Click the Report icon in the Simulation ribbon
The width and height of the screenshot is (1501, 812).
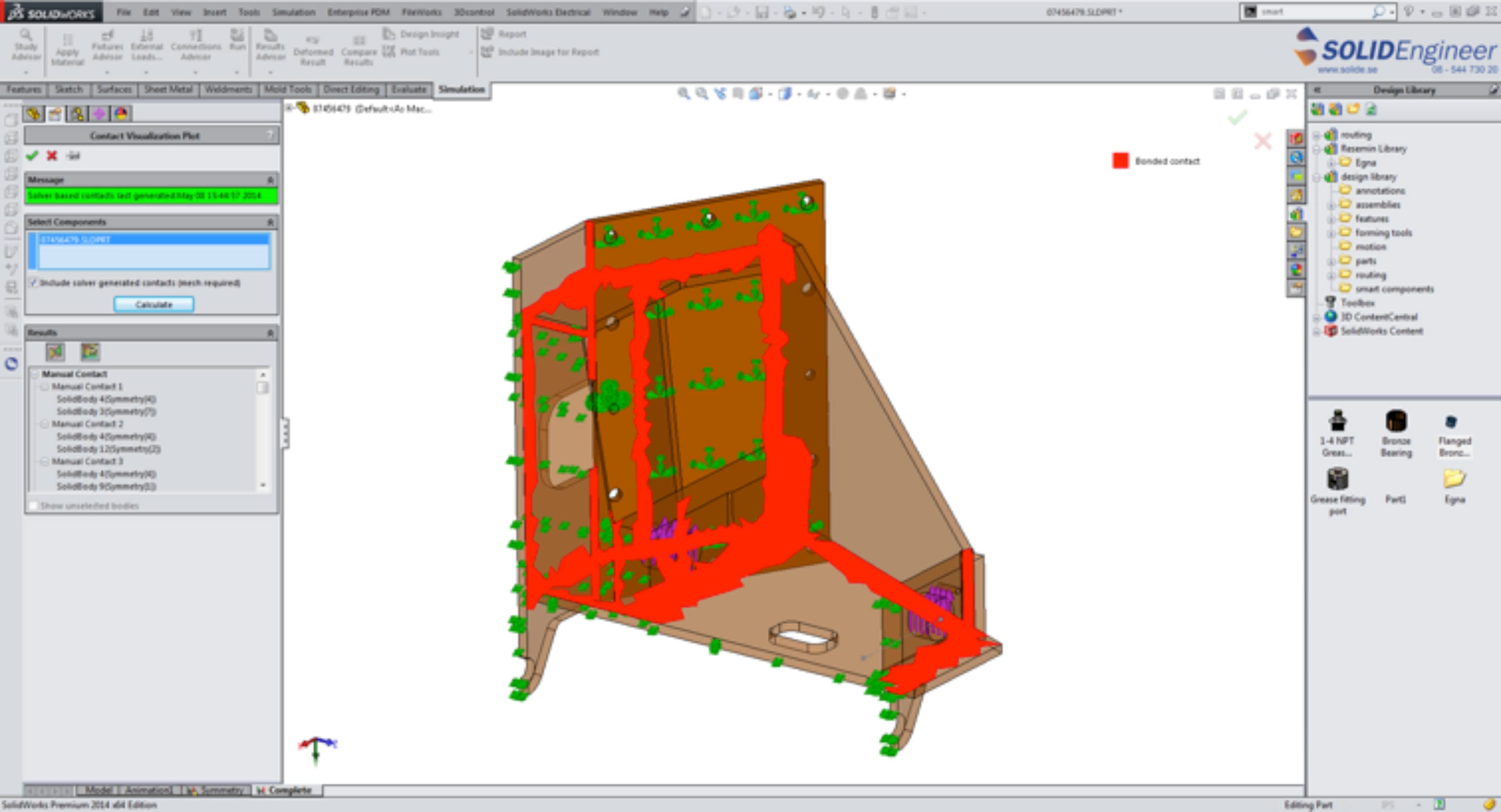point(487,34)
